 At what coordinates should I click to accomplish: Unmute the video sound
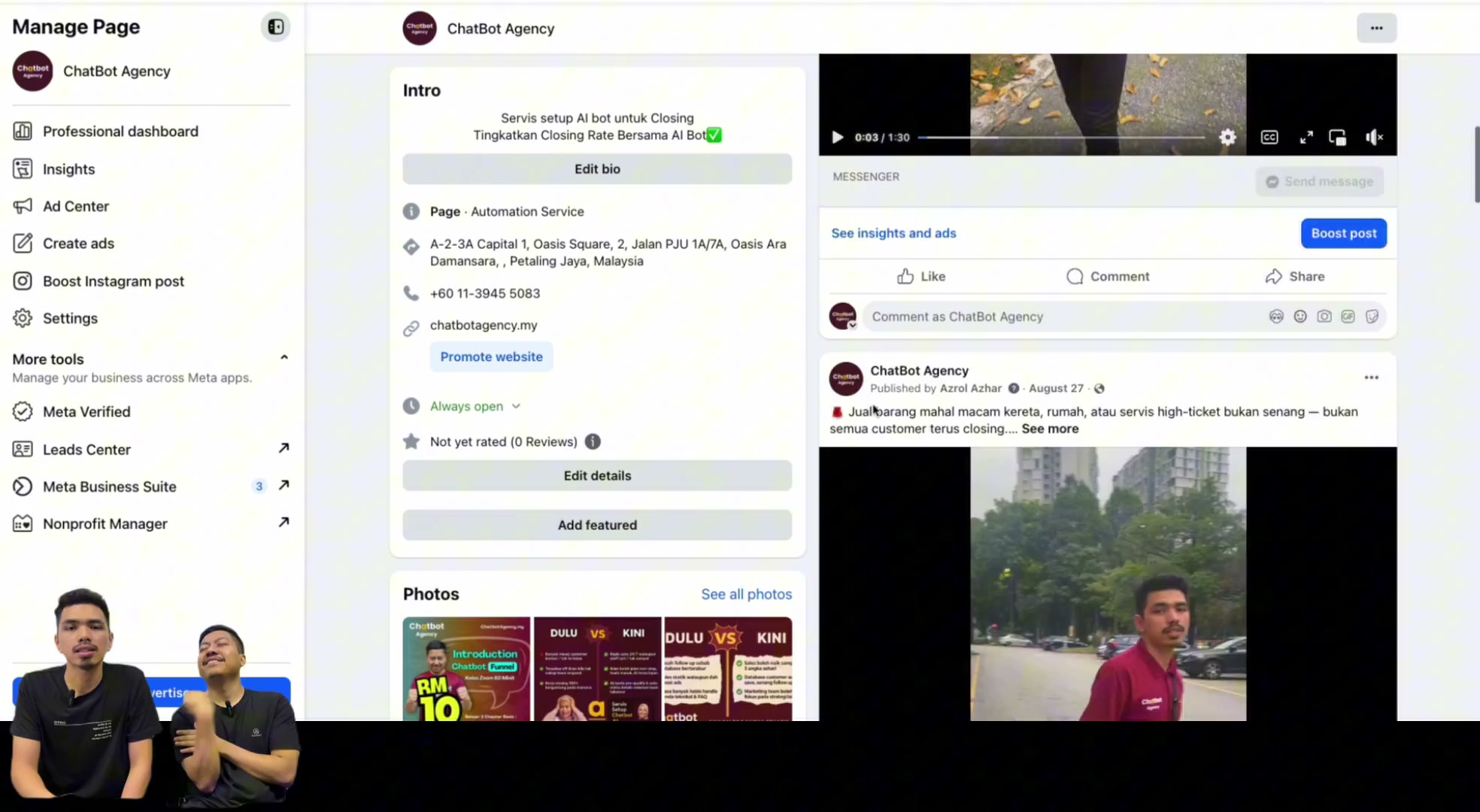point(1374,138)
